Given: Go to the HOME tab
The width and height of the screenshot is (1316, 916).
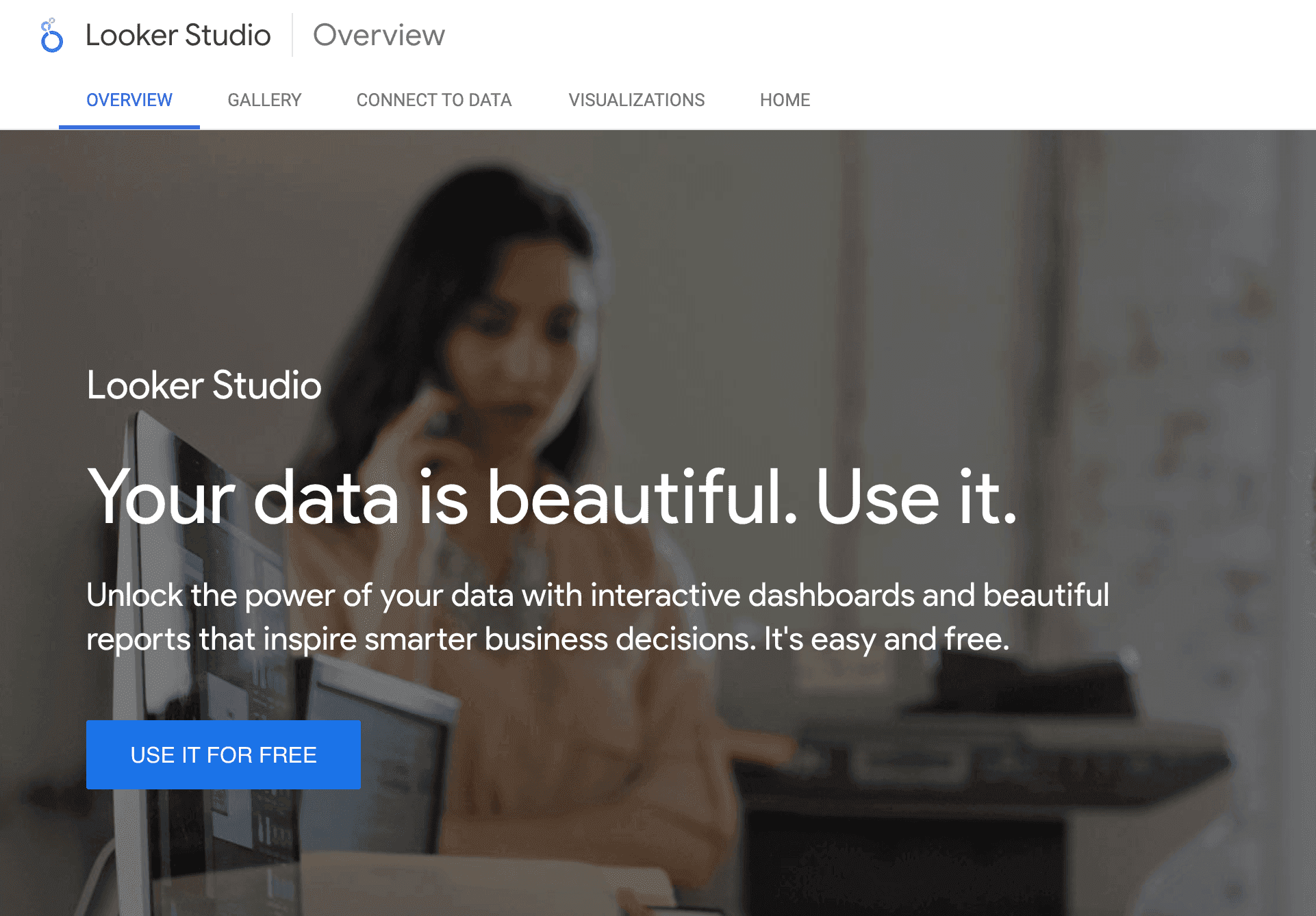Looking at the screenshot, I should pyautogui.click(x=785, y=100).
